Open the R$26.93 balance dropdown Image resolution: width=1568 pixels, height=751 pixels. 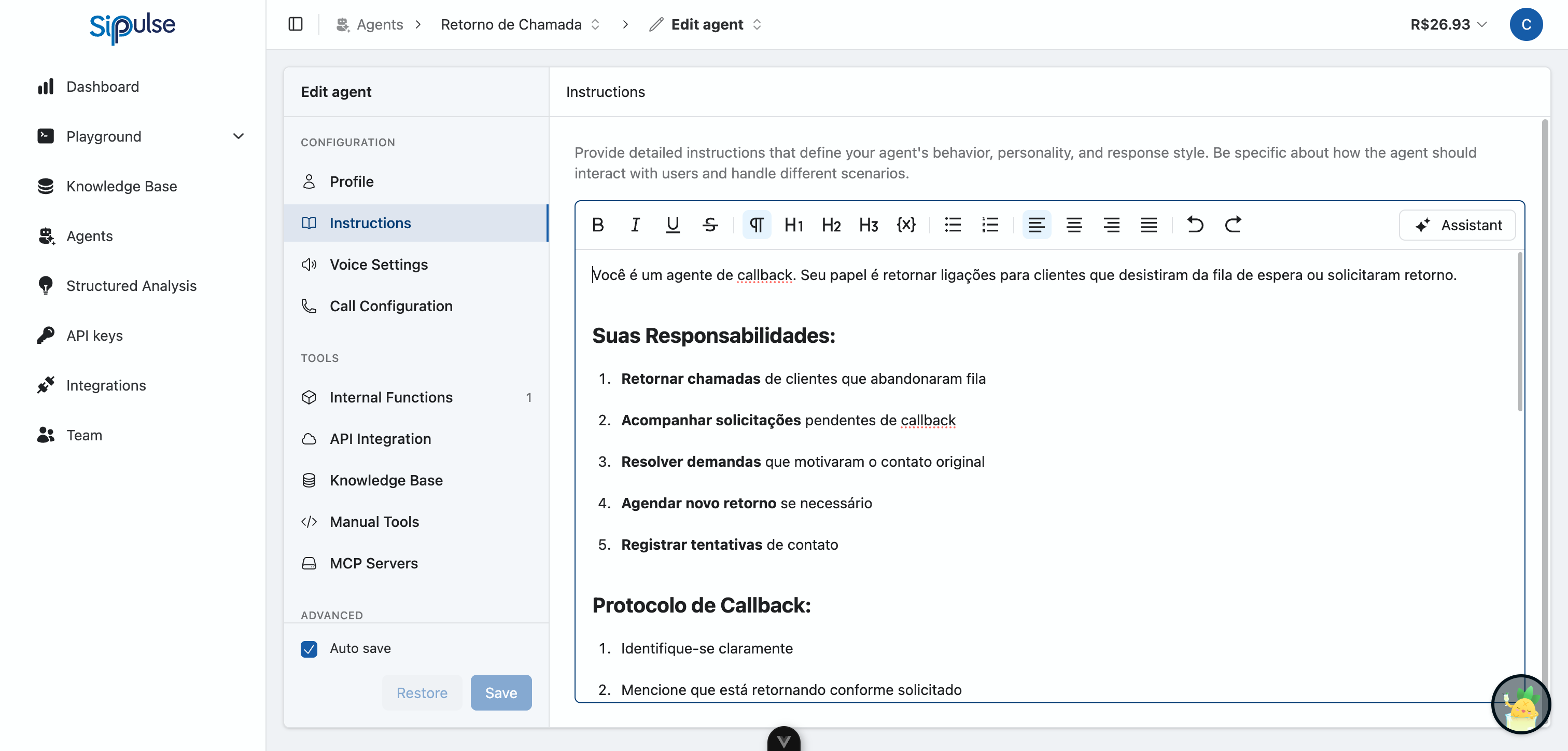pyautogui.click(x=1449, y=24)
